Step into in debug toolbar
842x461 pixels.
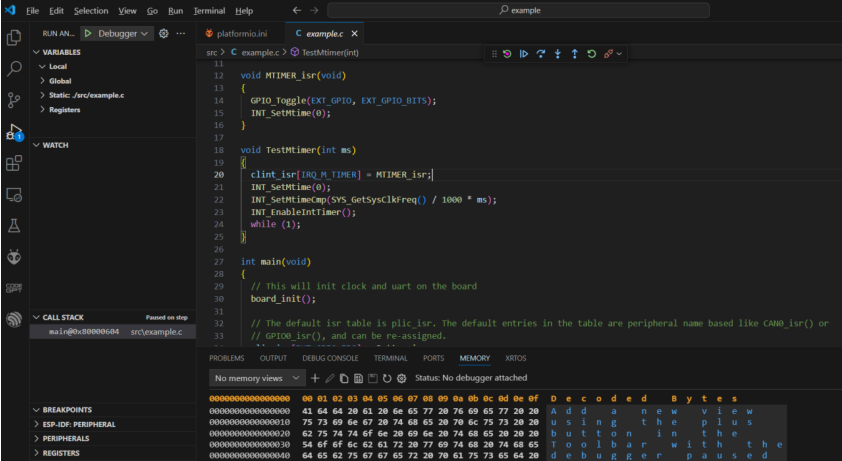point(557,54)
